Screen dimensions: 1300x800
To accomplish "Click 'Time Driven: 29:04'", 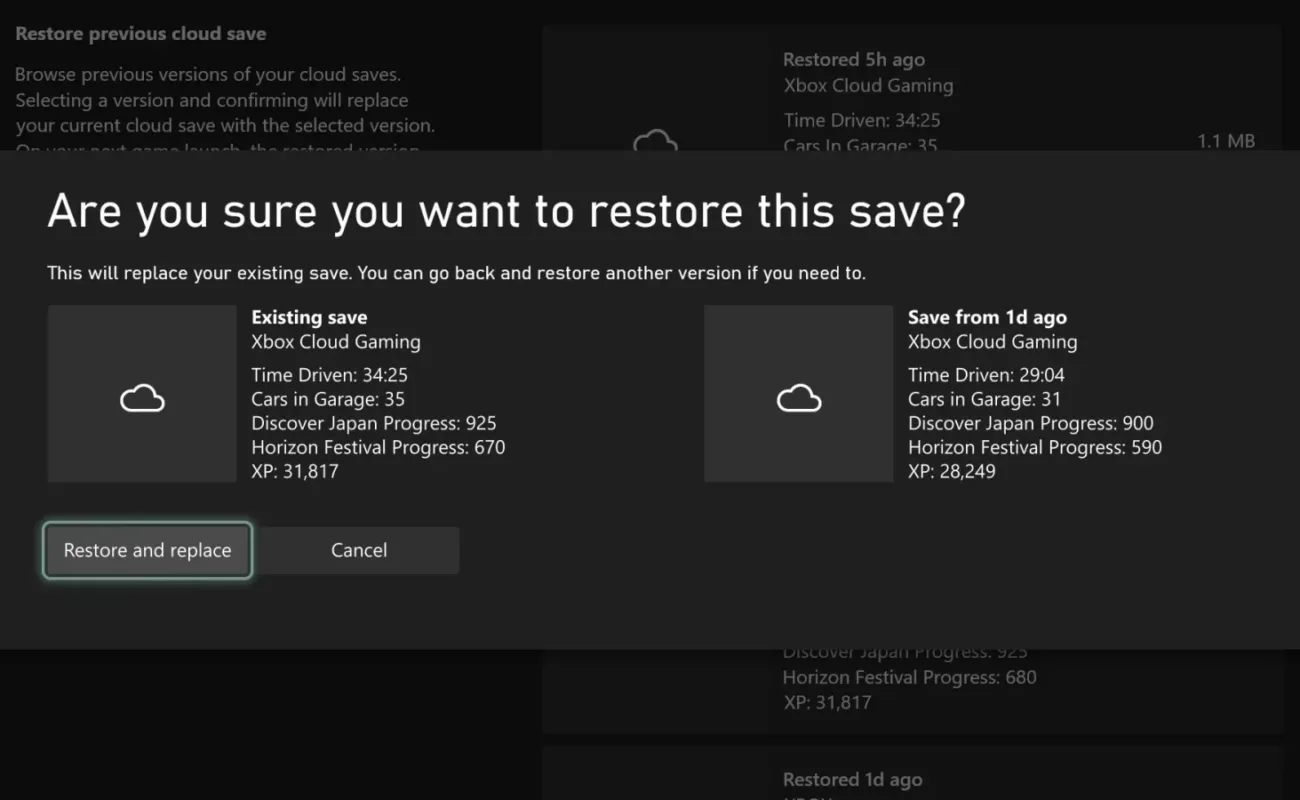I will (986, 375).
